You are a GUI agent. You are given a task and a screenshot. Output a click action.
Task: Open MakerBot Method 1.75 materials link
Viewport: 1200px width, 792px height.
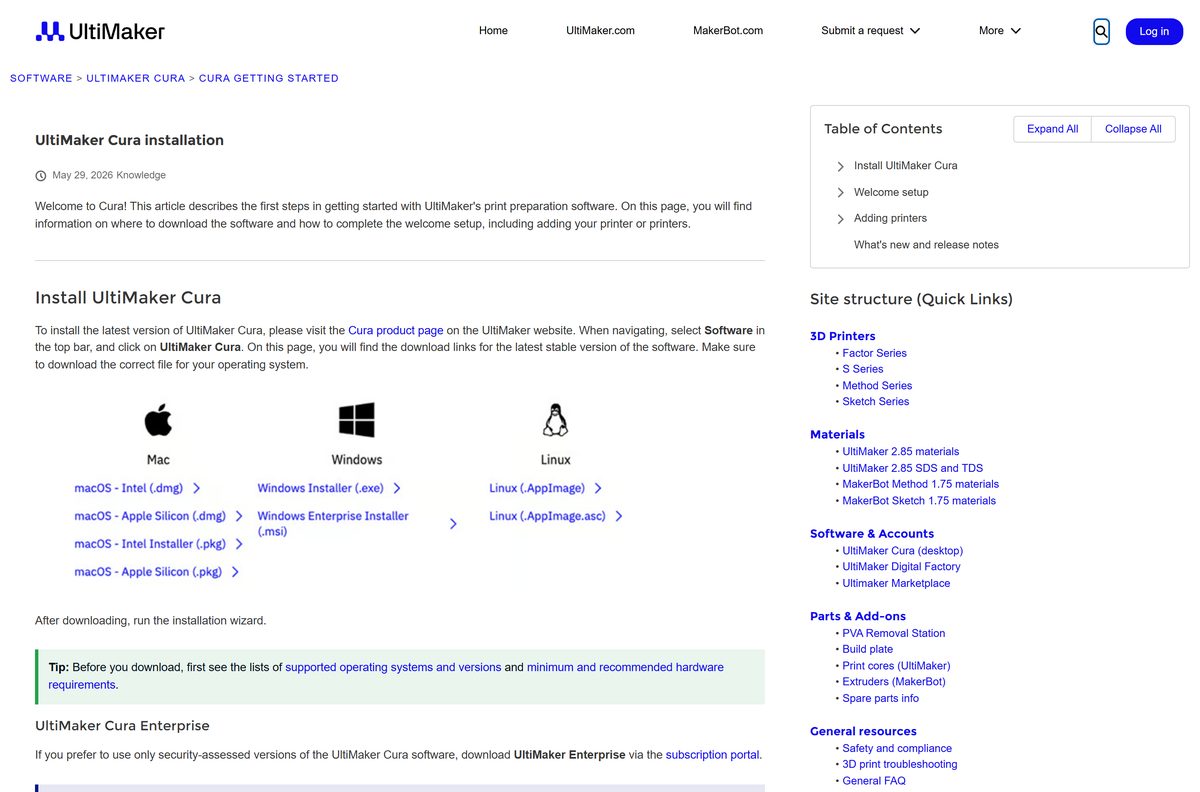[x=920, y=484]
